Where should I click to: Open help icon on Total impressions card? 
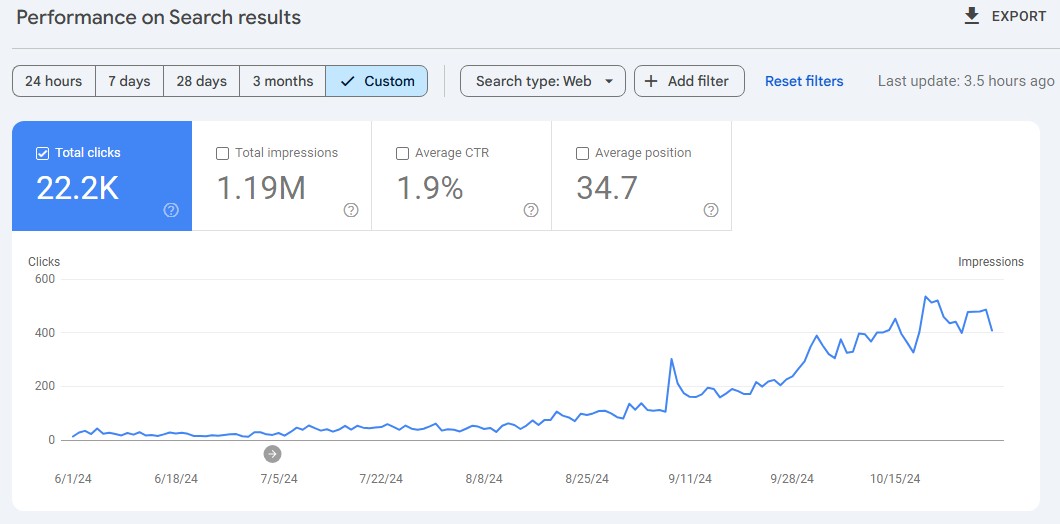tap(351, 210)
